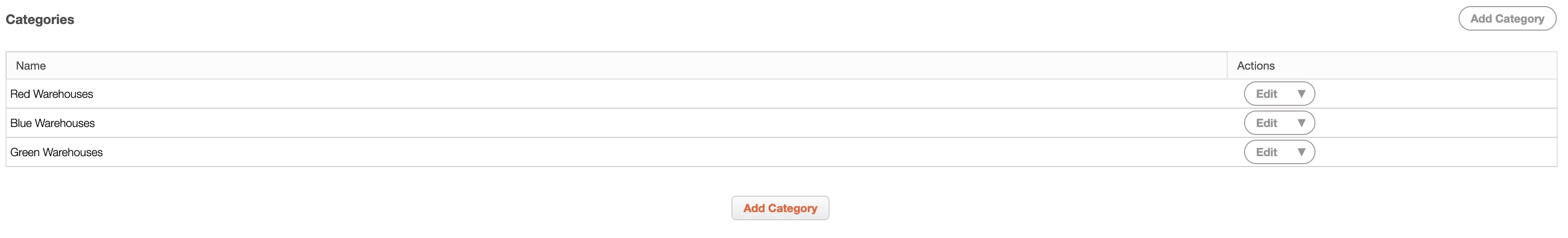The image size is (1568, 238).
Task: Edit the Blue Warehouses category
Action: (x=1266, y=123)
